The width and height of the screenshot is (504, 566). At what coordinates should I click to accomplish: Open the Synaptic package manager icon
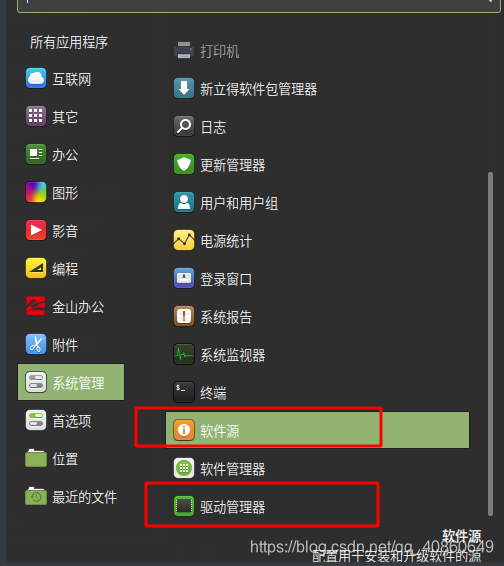tap(184, 88)
